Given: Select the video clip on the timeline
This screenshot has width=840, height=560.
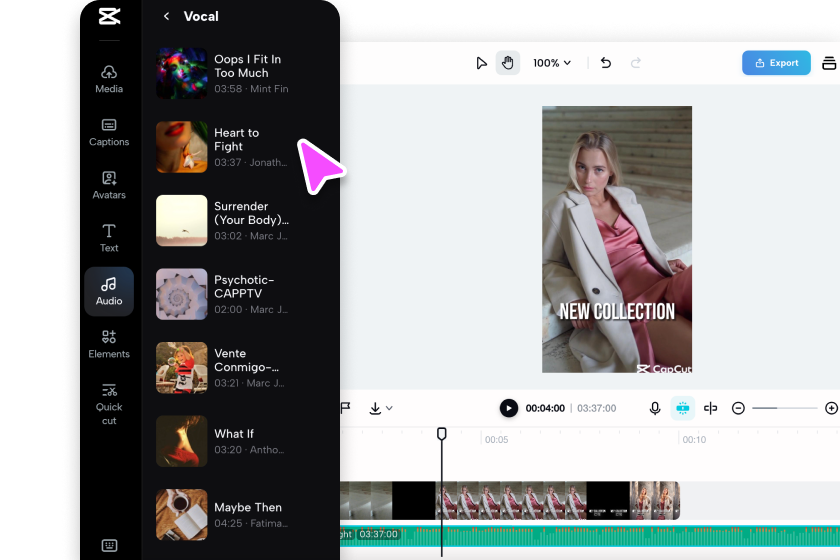Looking at the screenshot, I should click(x=509, y=501).
